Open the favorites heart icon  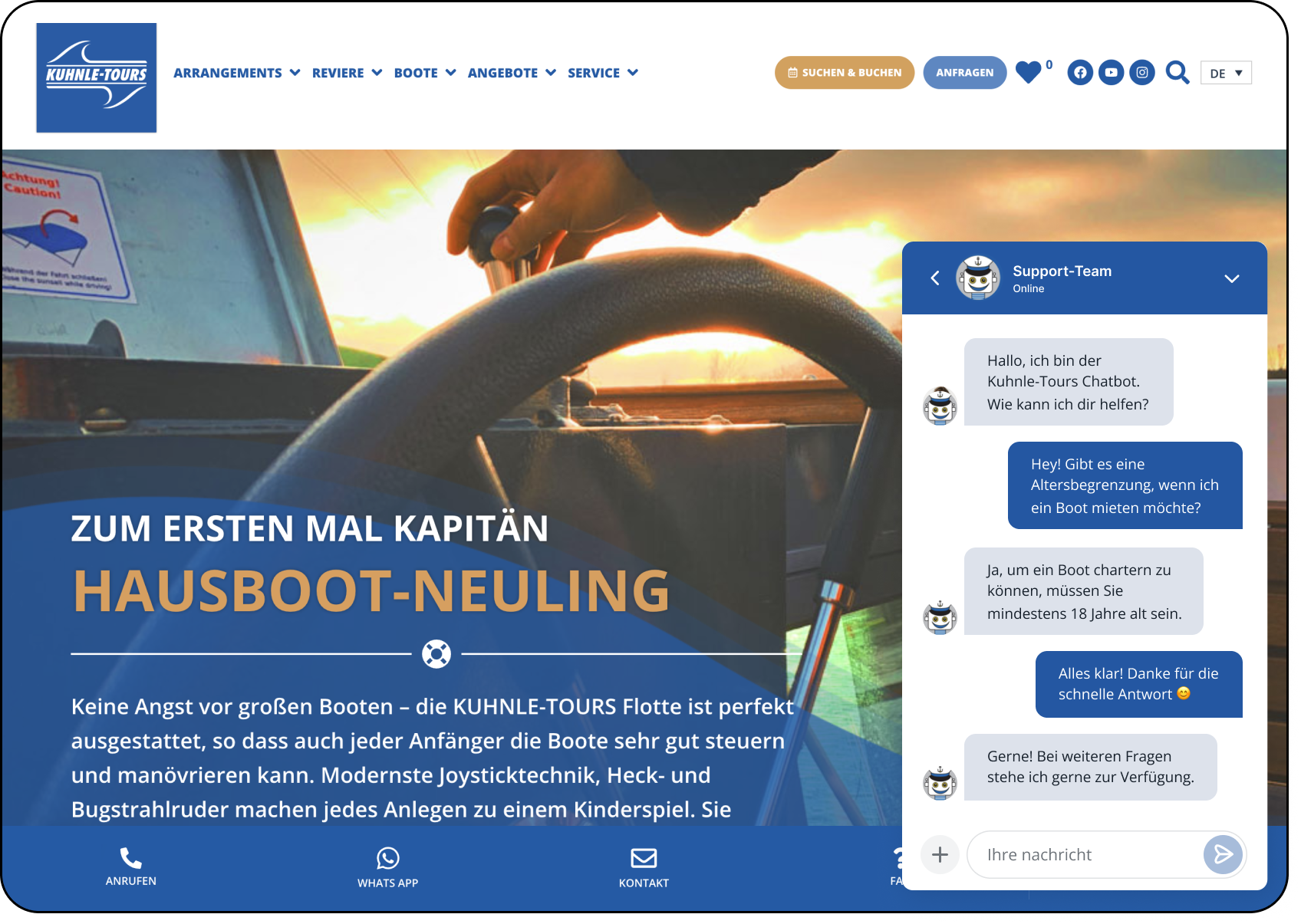(1028, 73)
